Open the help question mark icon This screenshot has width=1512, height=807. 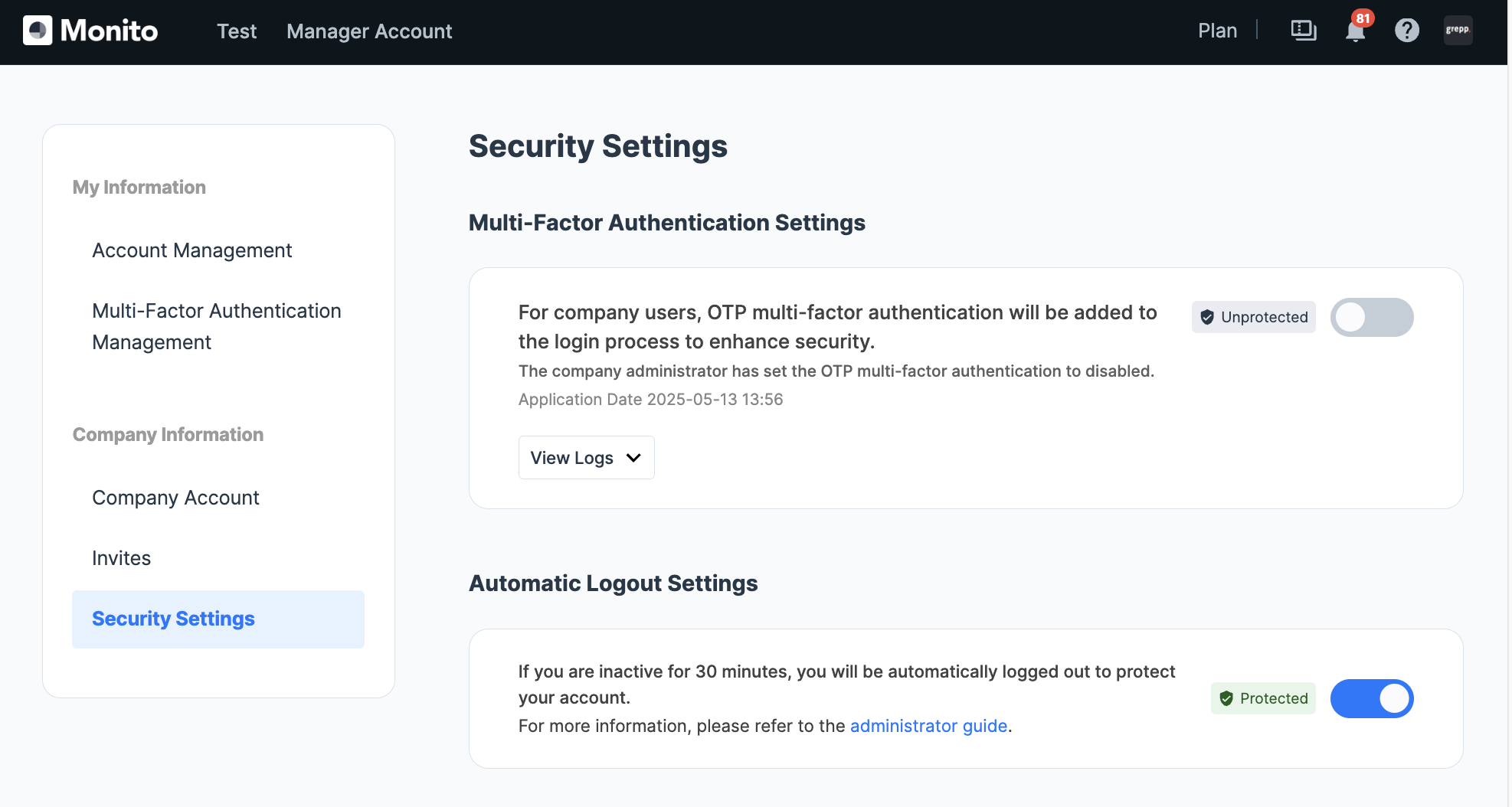point(1406,31)
